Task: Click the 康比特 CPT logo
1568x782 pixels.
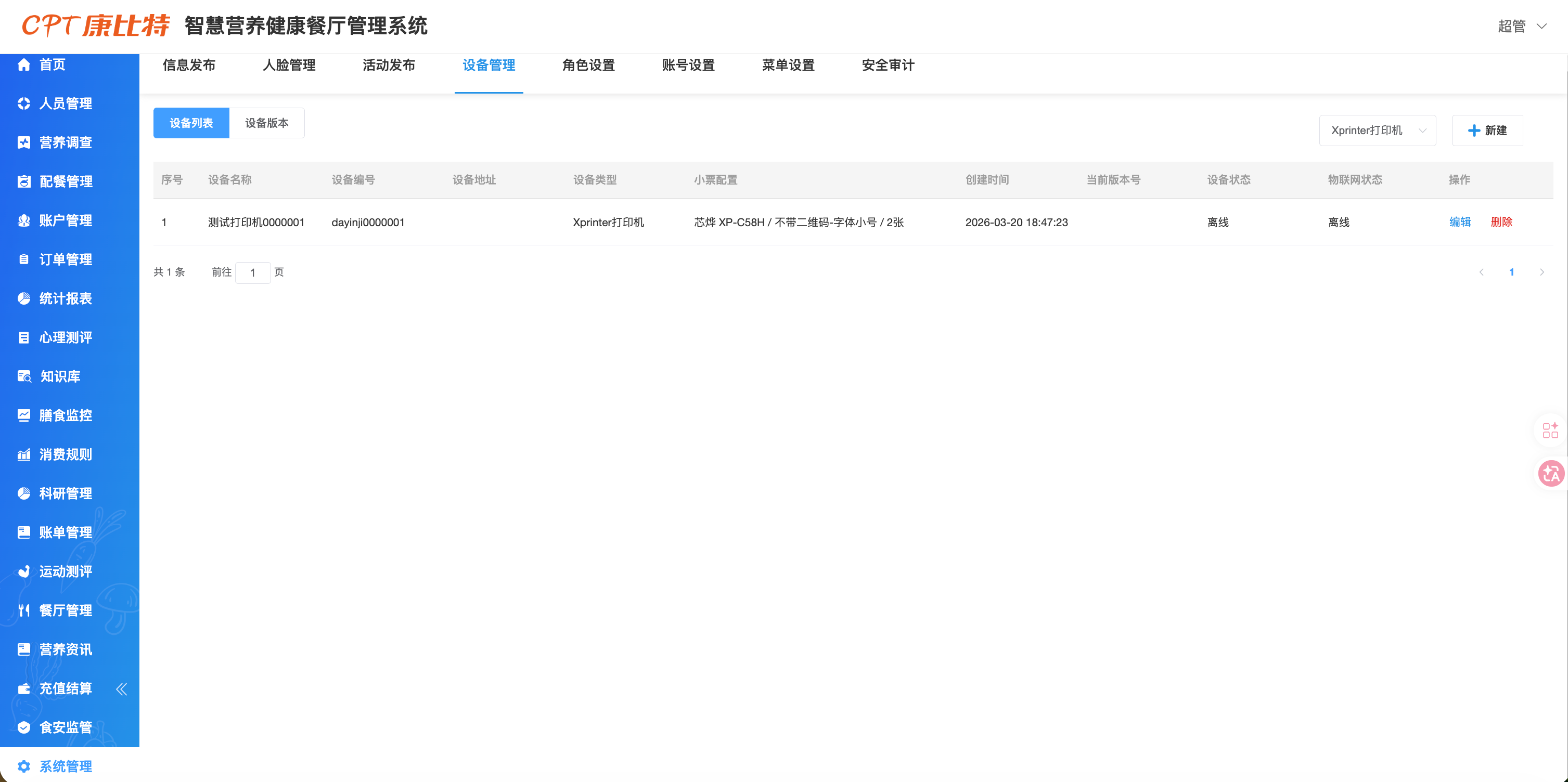Action: pyautogui.click(x=96, y=25)
